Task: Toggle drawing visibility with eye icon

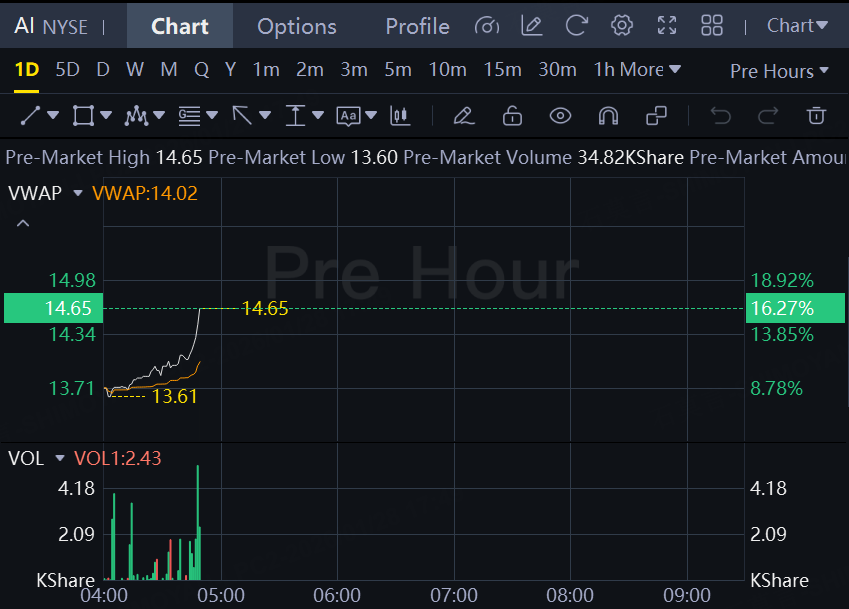Action: click(560, 116)
